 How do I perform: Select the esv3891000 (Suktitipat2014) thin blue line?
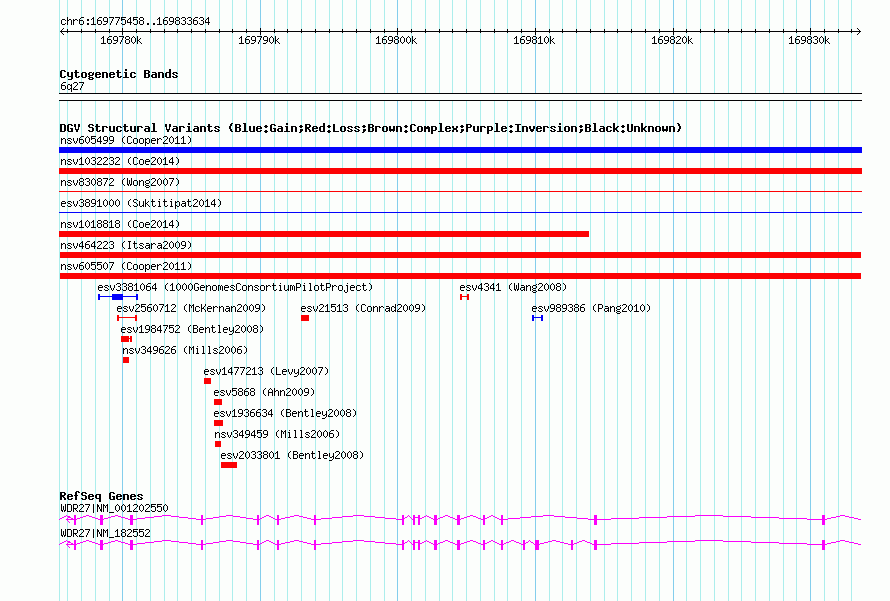[460, 213]
